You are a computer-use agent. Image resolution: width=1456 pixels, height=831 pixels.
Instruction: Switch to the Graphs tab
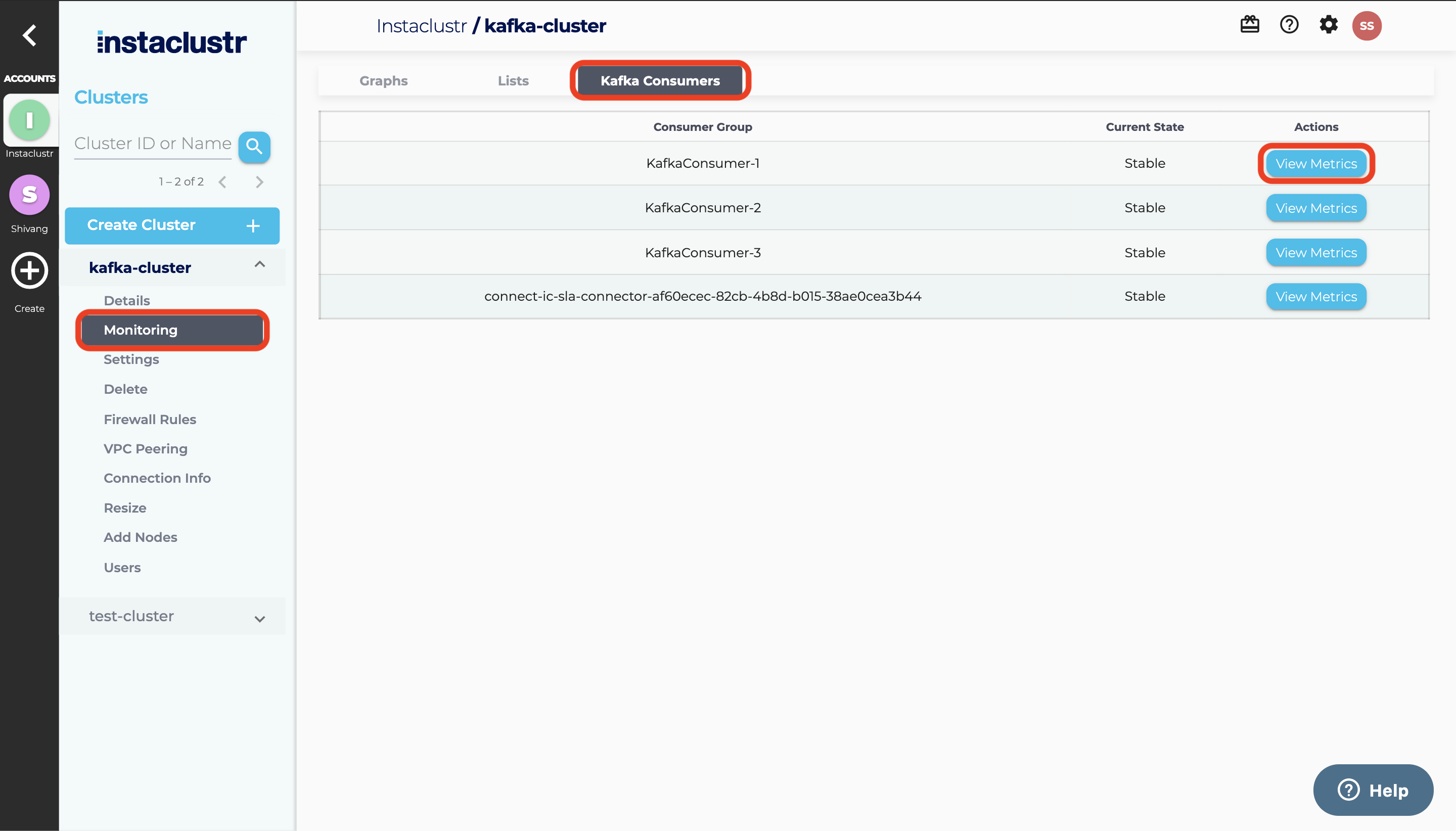click(383, 81)
